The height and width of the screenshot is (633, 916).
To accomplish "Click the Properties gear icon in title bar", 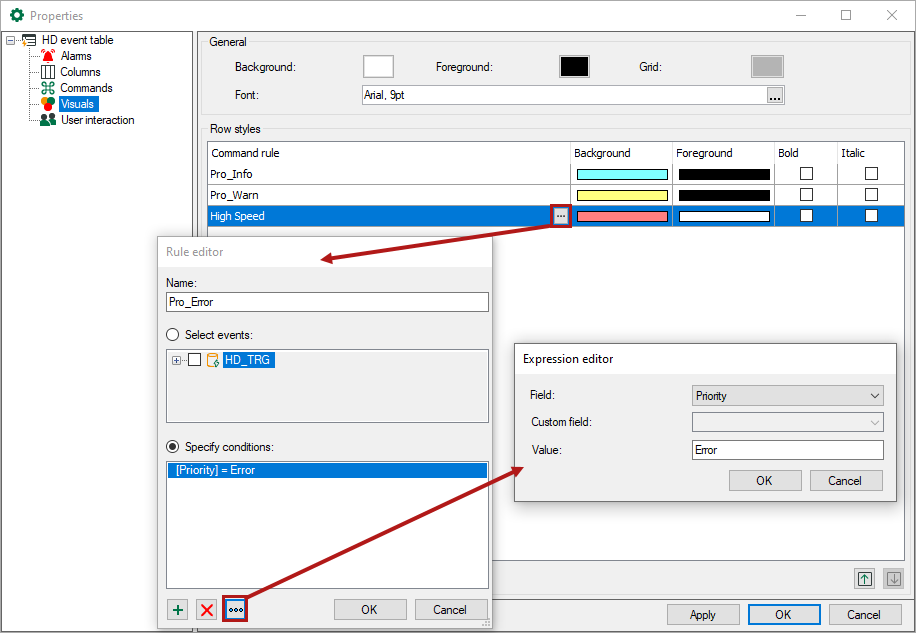I will 17,15.
